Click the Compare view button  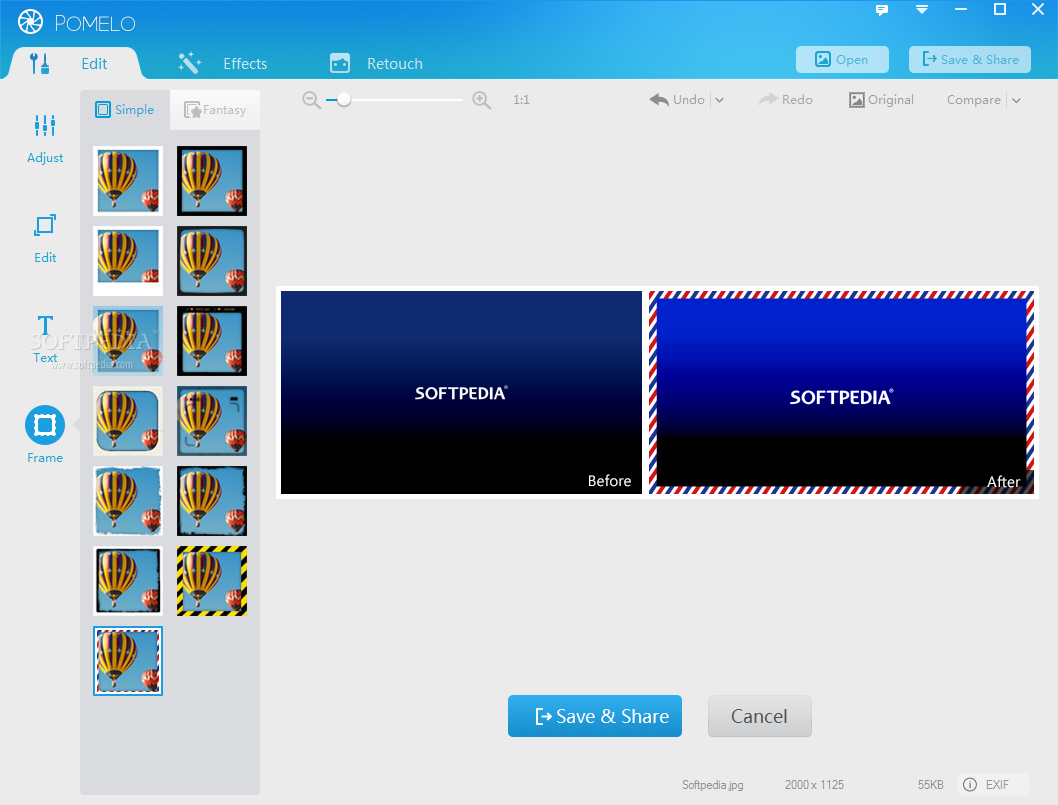coord(974,100)
